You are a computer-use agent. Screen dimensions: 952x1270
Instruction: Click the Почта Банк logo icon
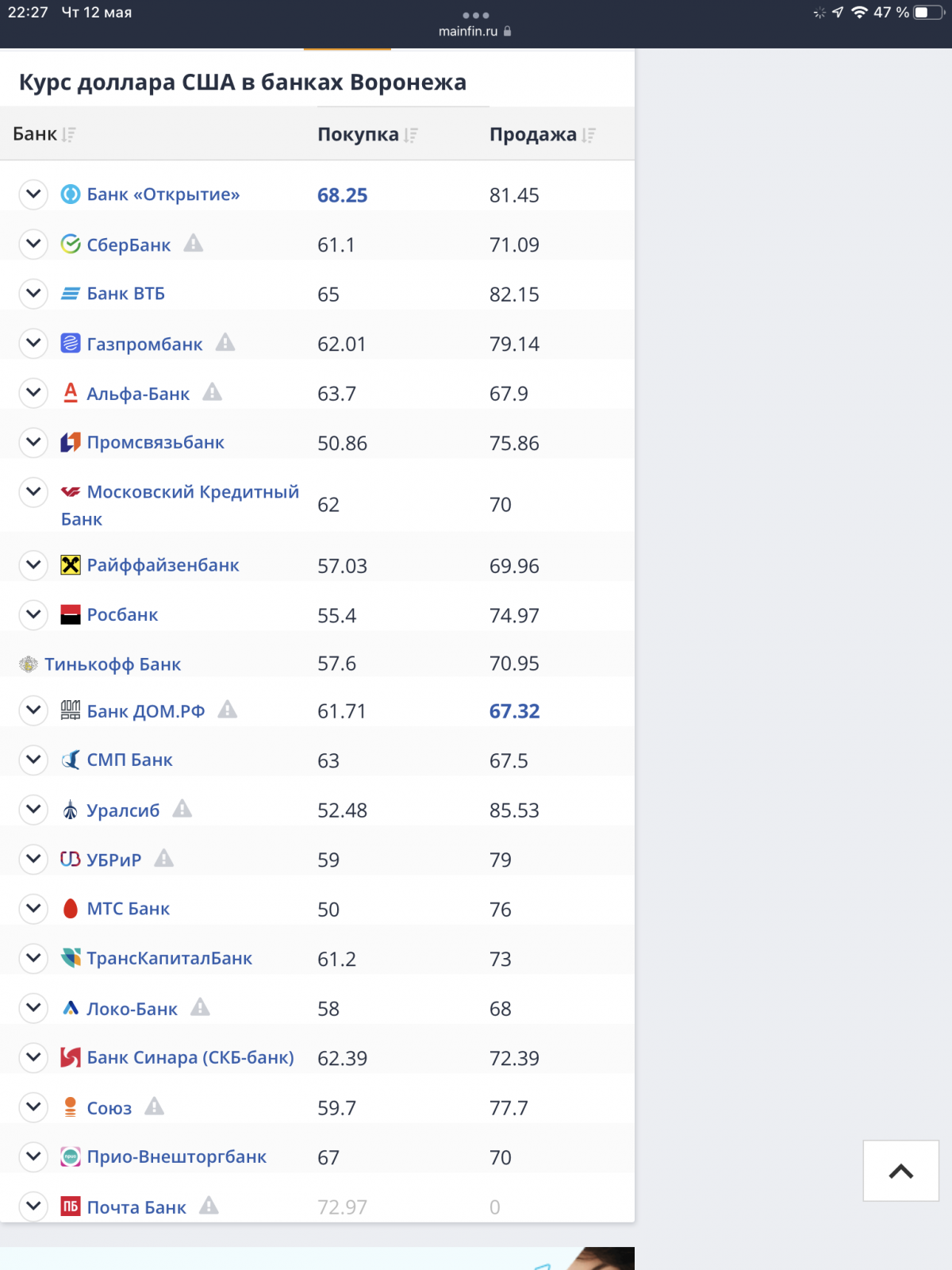click(71, 1206)
